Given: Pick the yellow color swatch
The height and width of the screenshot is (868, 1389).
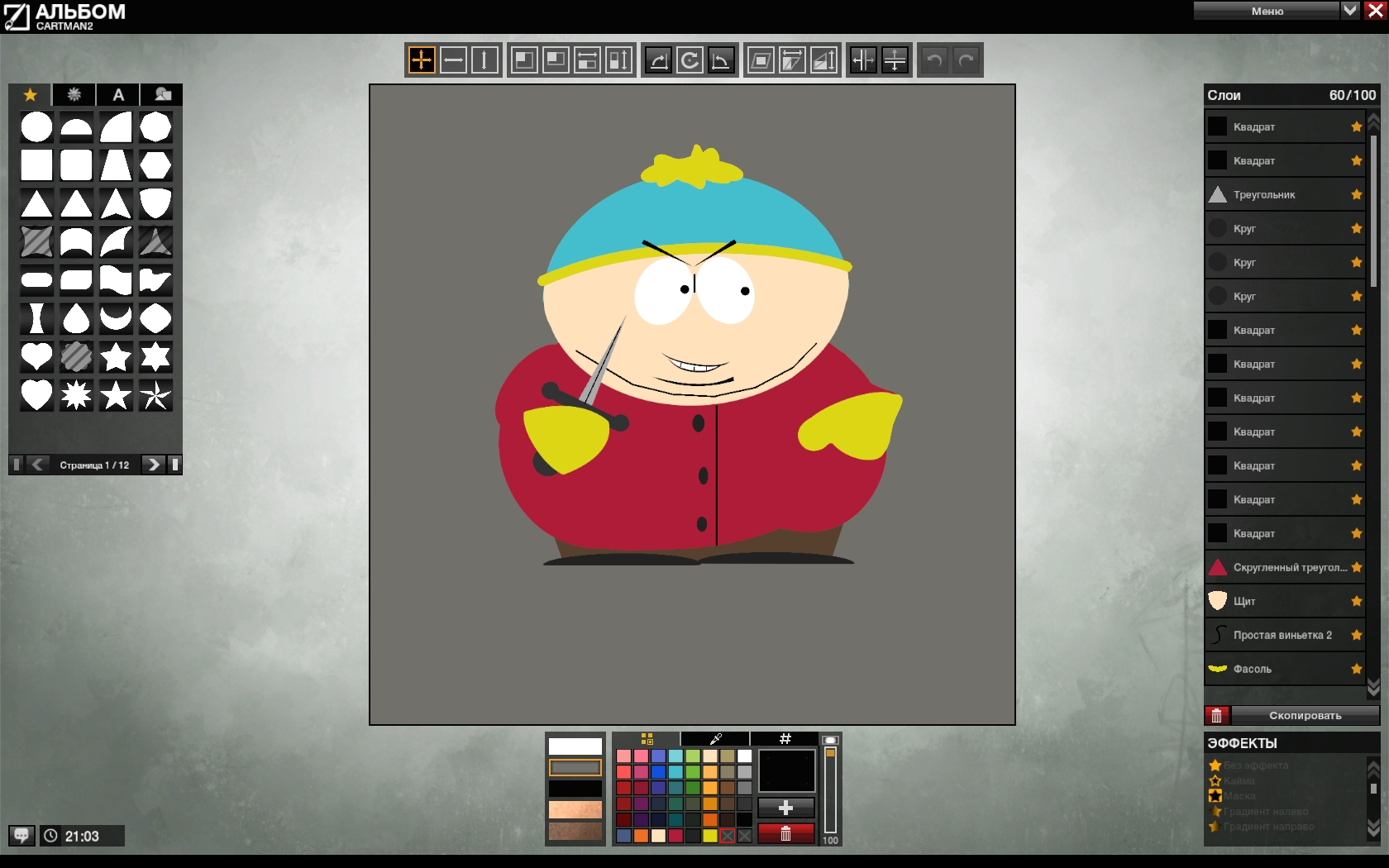Looking at the screenshot, I should point(710,836).
